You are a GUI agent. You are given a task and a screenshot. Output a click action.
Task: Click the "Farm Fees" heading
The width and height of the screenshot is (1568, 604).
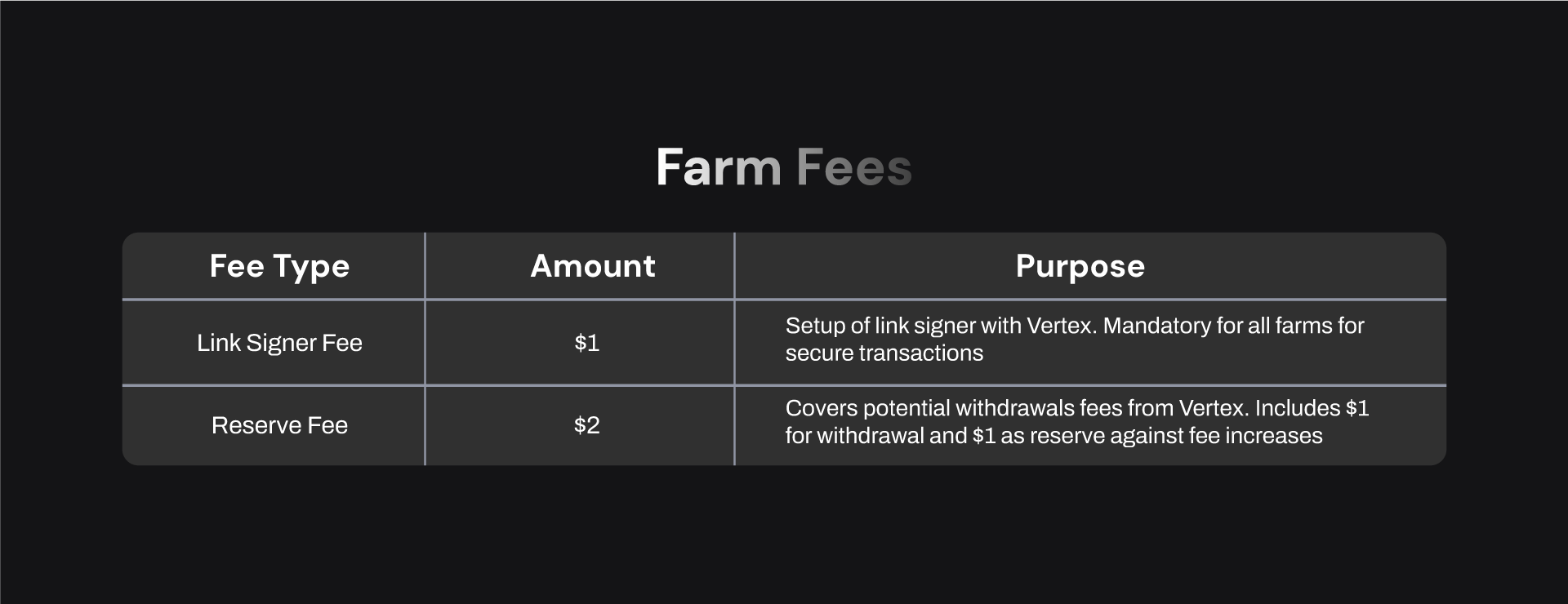point(783,167)
